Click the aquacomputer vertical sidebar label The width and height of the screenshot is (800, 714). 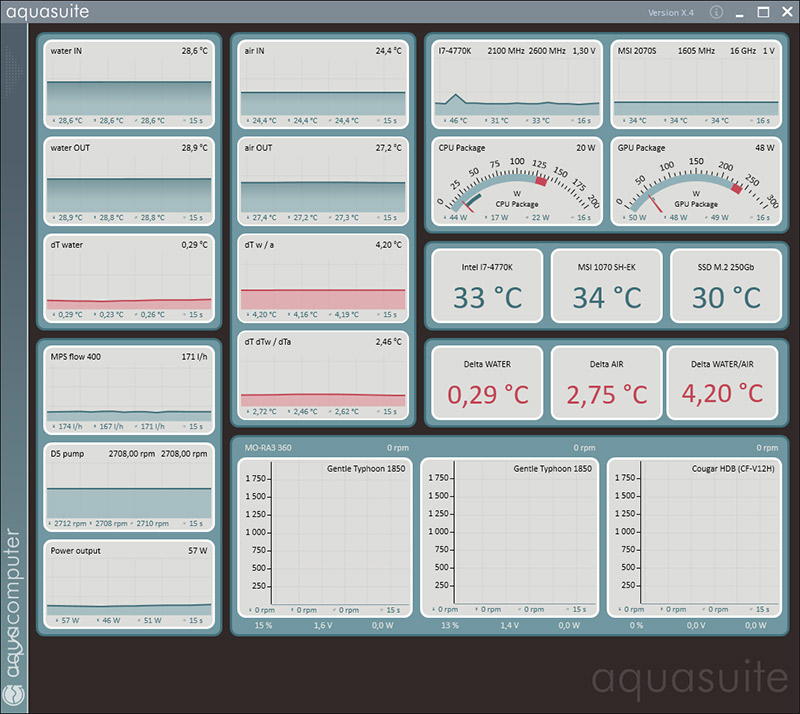13,602
